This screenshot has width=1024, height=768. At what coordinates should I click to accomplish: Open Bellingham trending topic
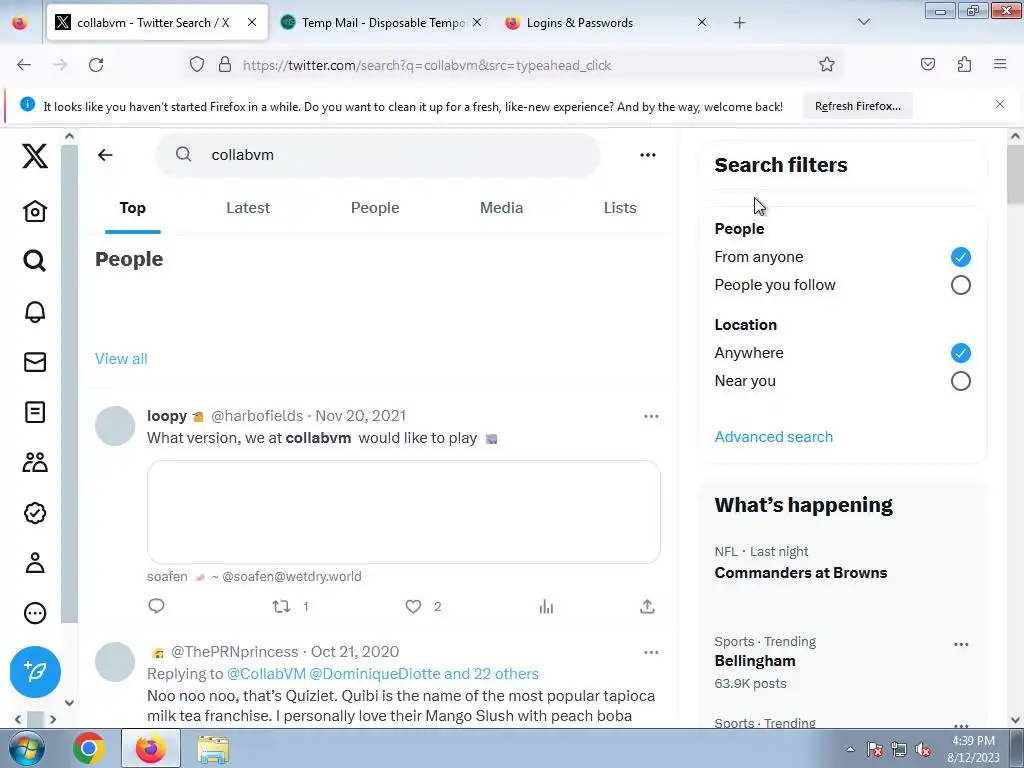point(755,660)
